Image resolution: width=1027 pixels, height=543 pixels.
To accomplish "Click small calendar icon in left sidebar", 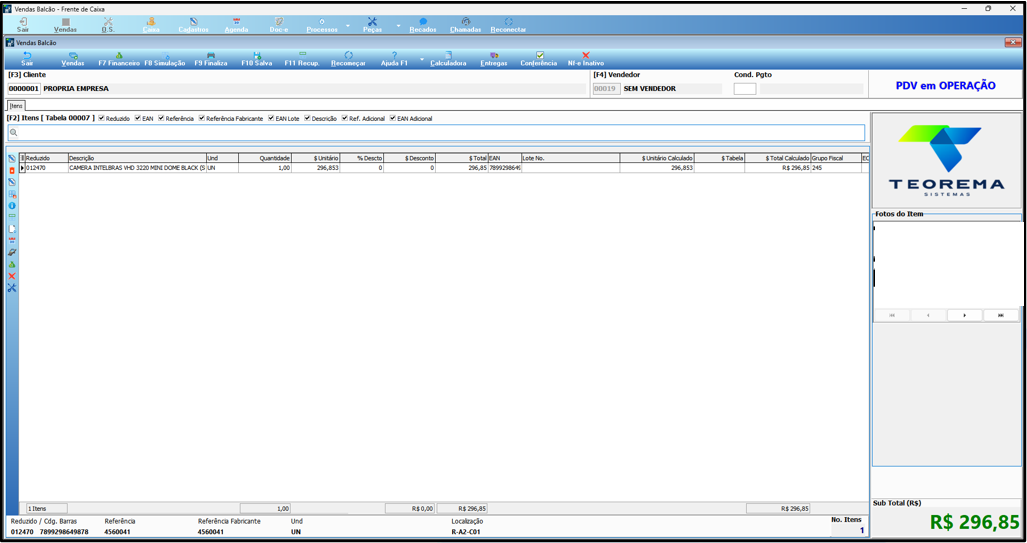I will [12, 241].
